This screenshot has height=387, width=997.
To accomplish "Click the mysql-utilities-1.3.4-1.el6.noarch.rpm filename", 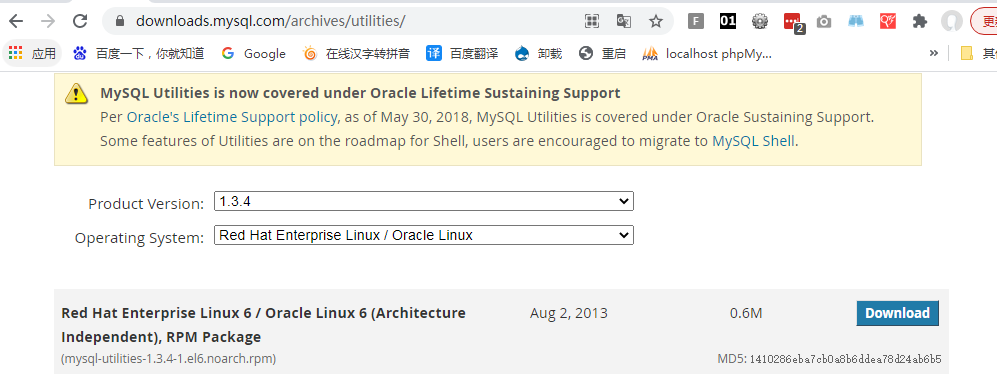I will point(168,359).
